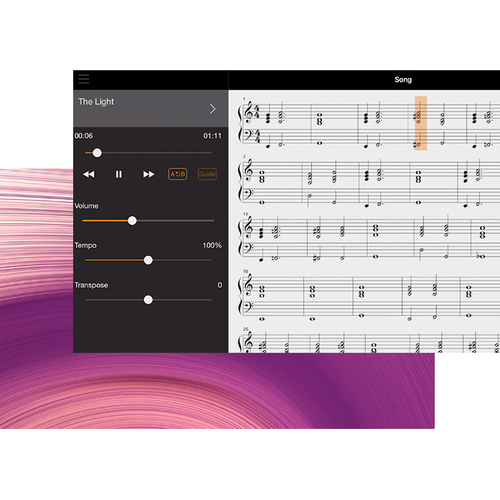
Task: Click the bass clef of the first staff
Action: (x=248, y=135)
